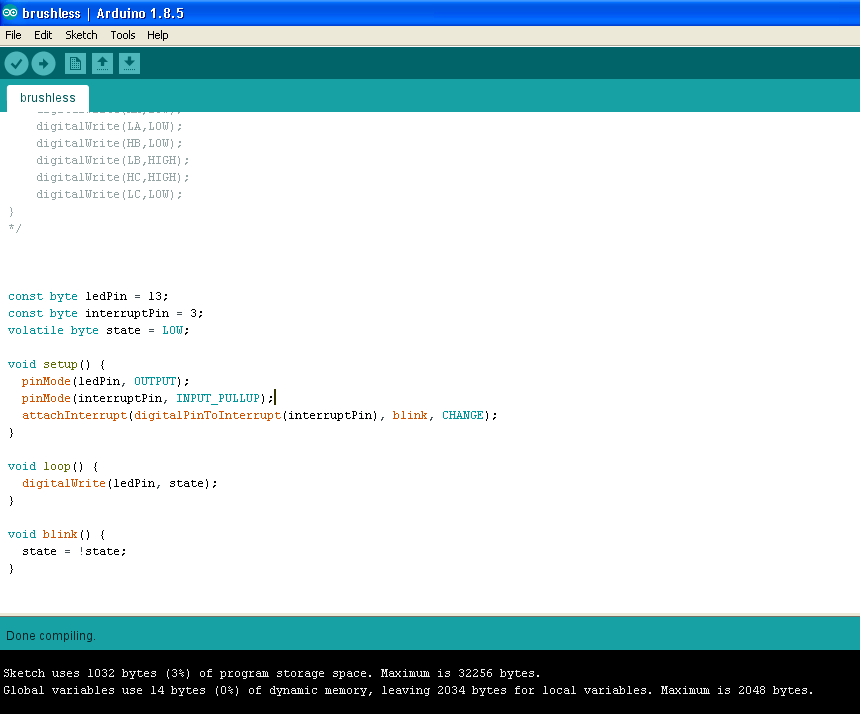Screen dimensions: 860x714
Task: Click 'pinMode(ledPin, OUTPUT);' line
Action: [105, 381]
